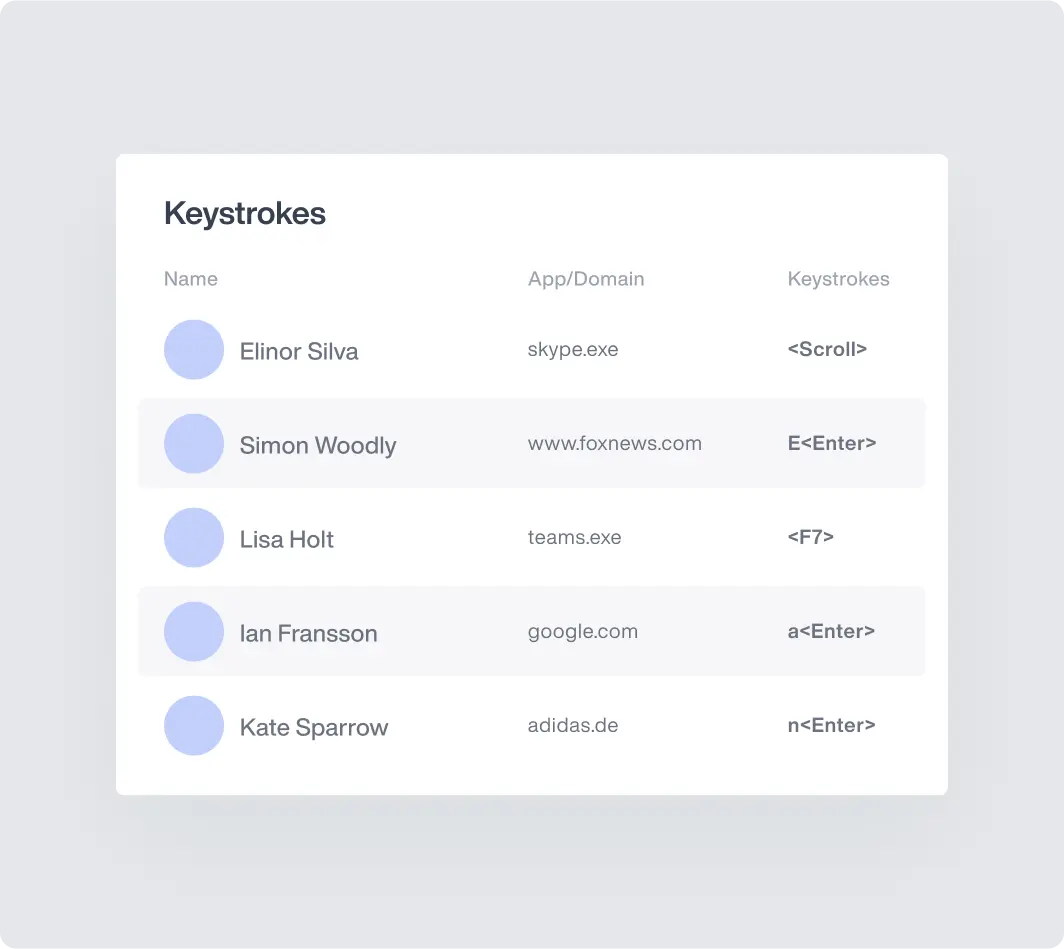Click the teams.exe app entry
The height and width of the screenshot is (949, 1064).
click(x=574, y=537)
